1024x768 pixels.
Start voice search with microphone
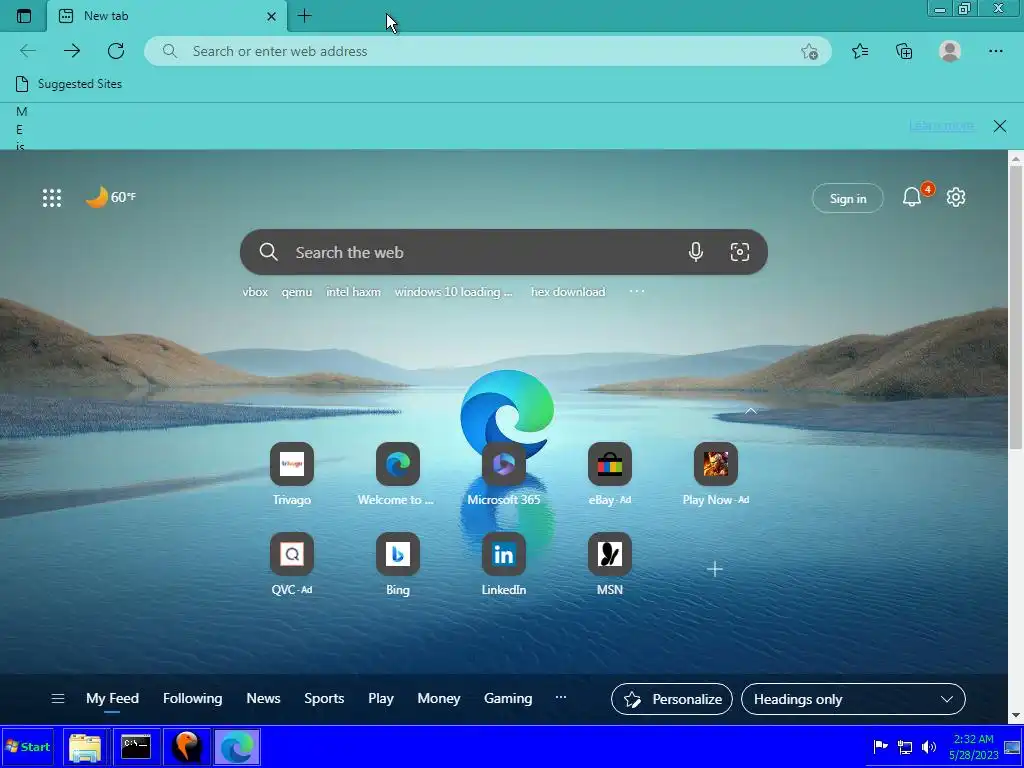(x=696, y=252)
